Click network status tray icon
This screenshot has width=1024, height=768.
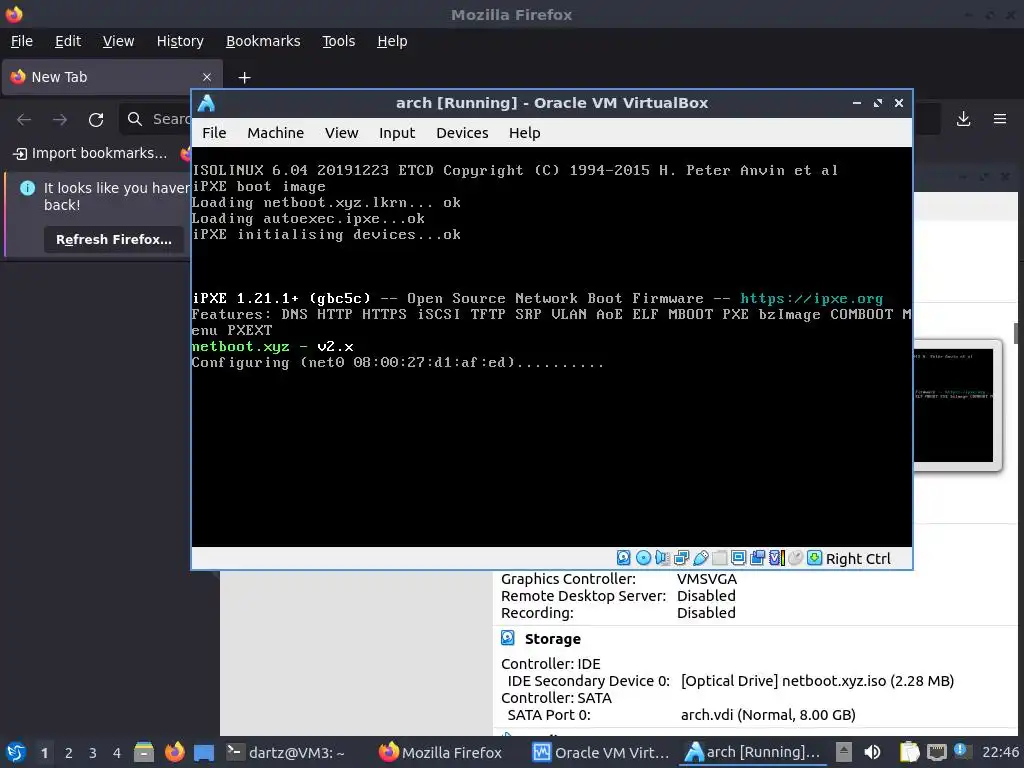click(936, 752)
